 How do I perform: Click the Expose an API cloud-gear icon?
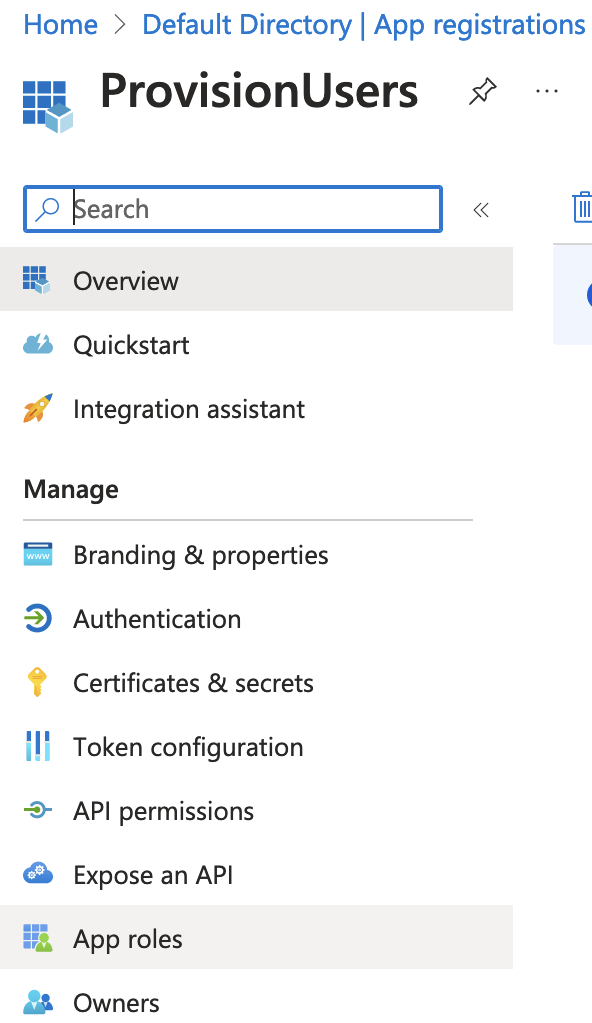[38, 873]
